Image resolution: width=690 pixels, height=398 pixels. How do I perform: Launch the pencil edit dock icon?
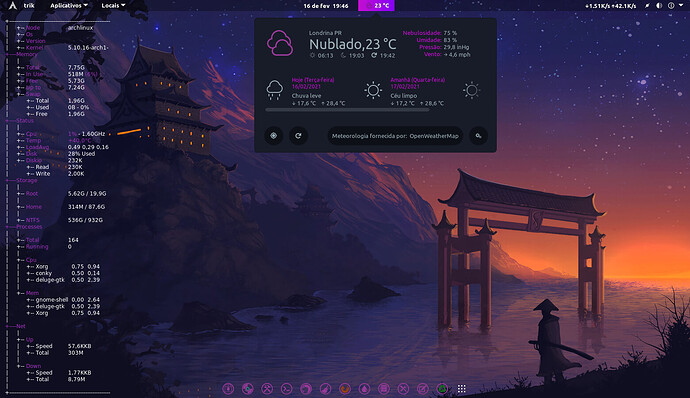tap(422, 389)
